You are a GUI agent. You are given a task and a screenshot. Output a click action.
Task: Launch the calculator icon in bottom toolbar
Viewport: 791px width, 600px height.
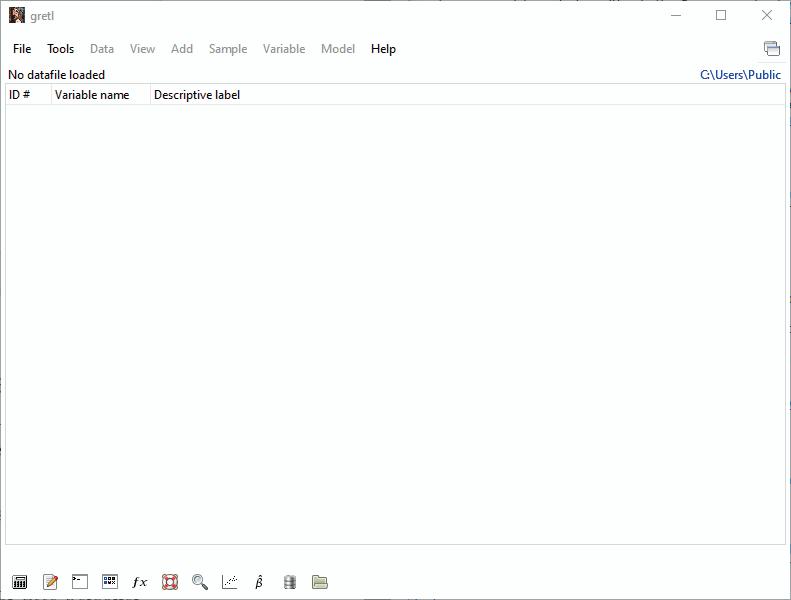coord(20,582)
